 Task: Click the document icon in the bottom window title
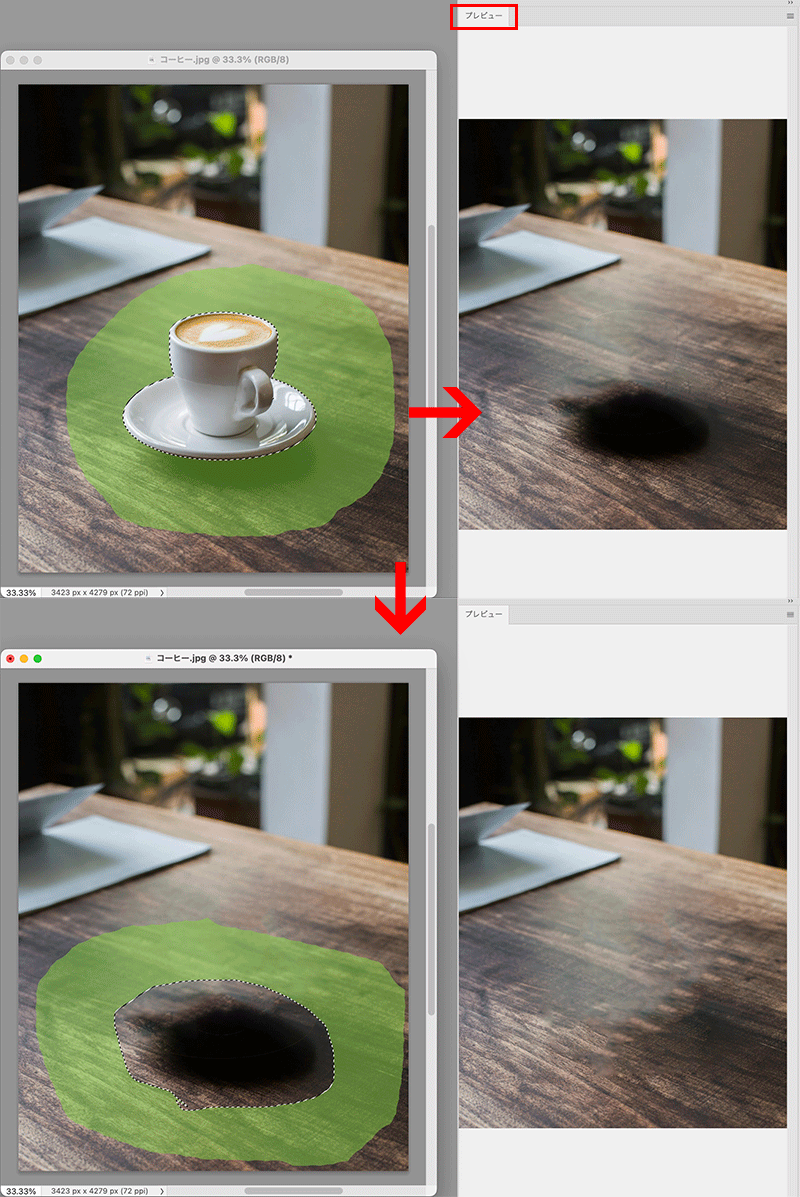[151, 659]
